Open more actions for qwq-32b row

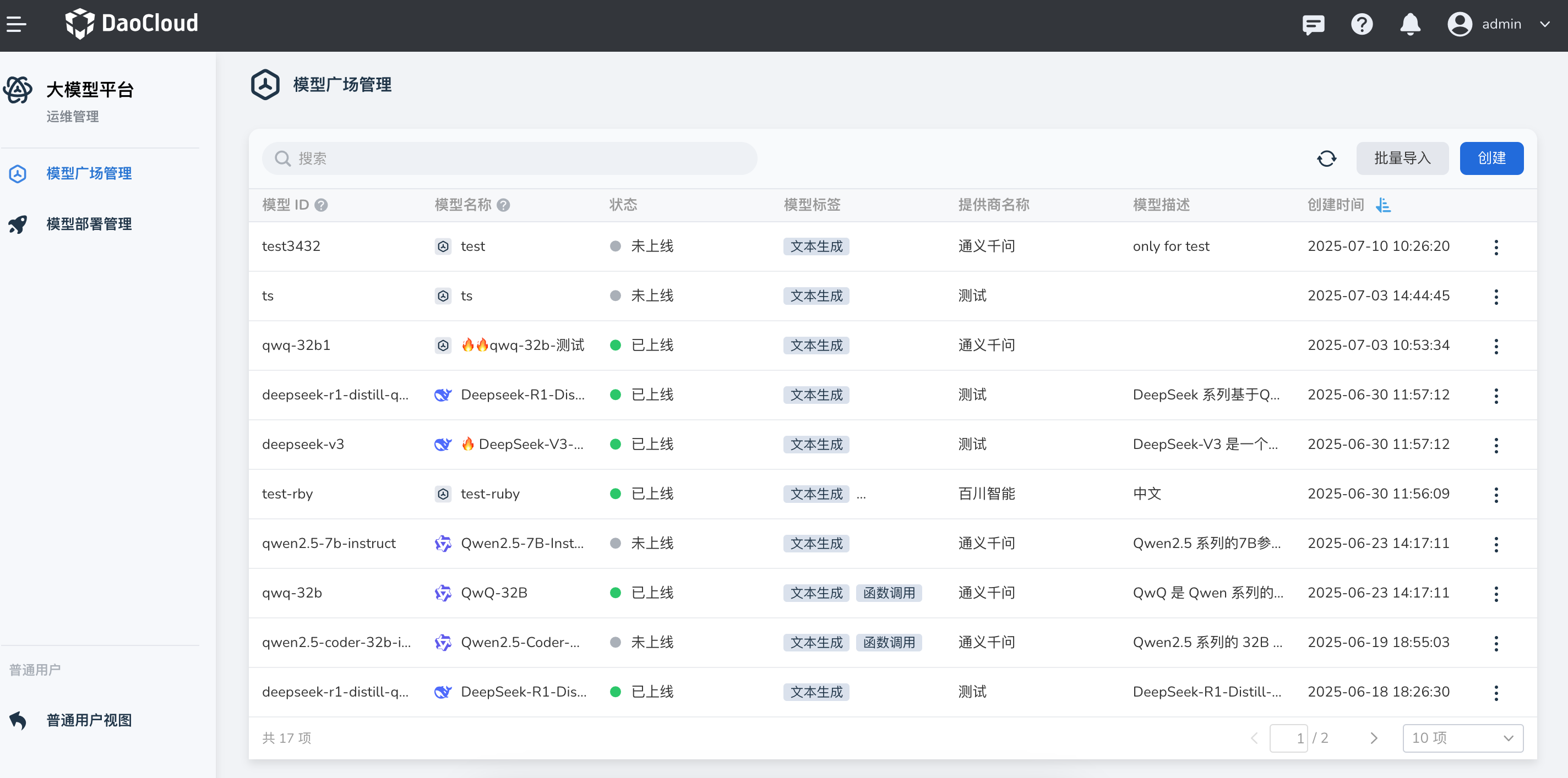1495,594
